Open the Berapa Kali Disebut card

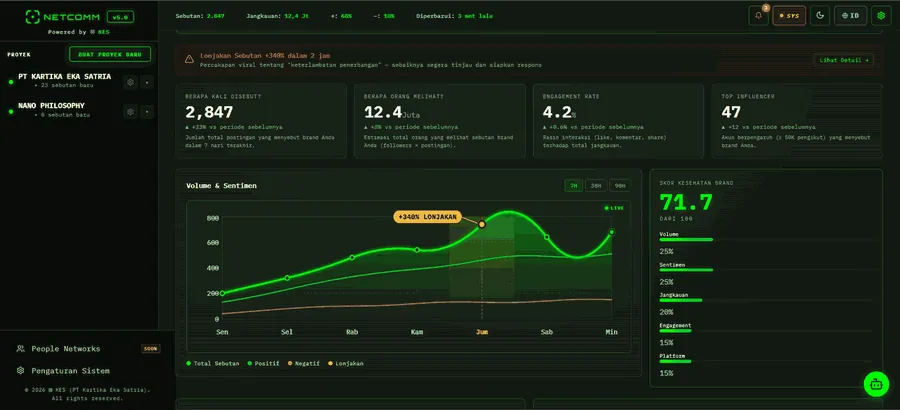pyautogui.click(x=261, y=121)
